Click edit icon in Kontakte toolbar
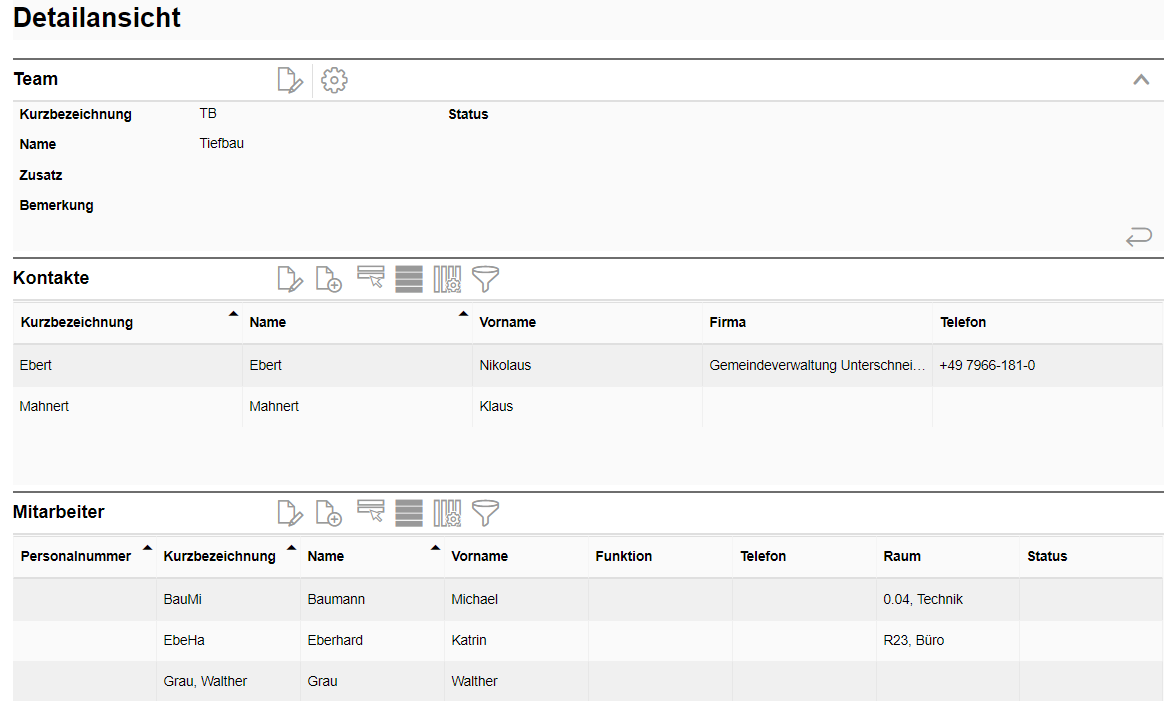 tap(289, 279)
